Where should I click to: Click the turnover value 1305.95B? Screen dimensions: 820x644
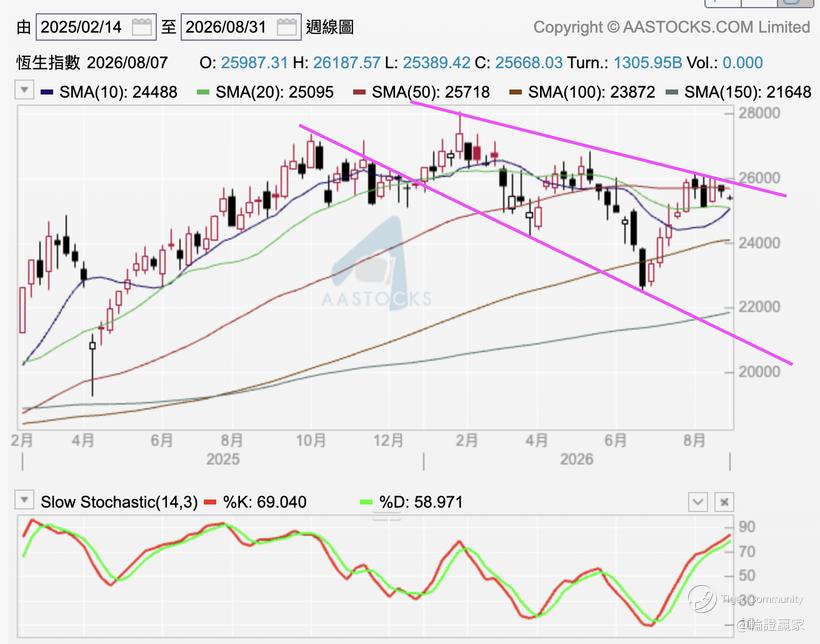pos(647,63)
